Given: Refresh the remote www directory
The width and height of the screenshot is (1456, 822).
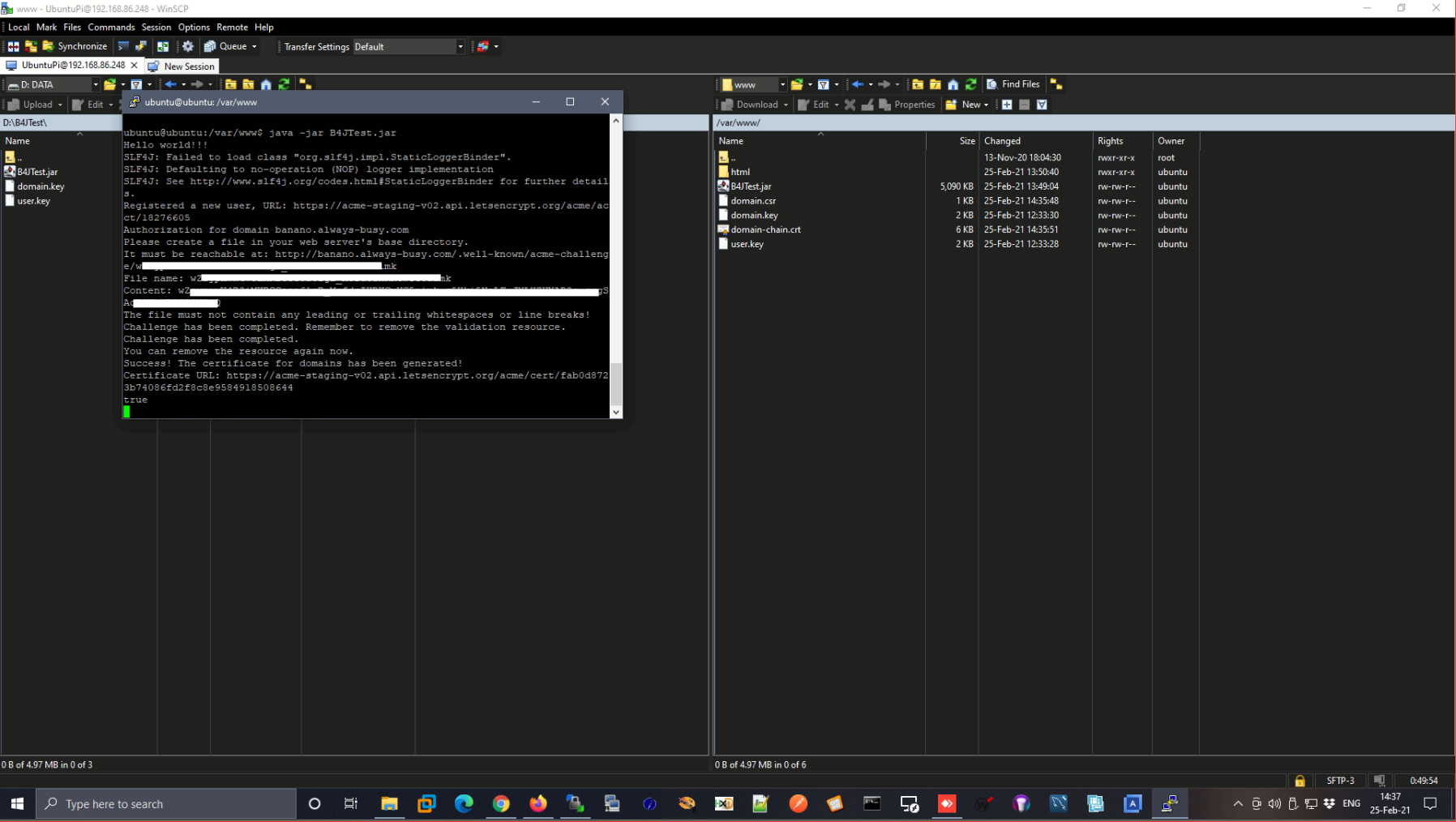Looking at the screenshot, I should 970,84.
